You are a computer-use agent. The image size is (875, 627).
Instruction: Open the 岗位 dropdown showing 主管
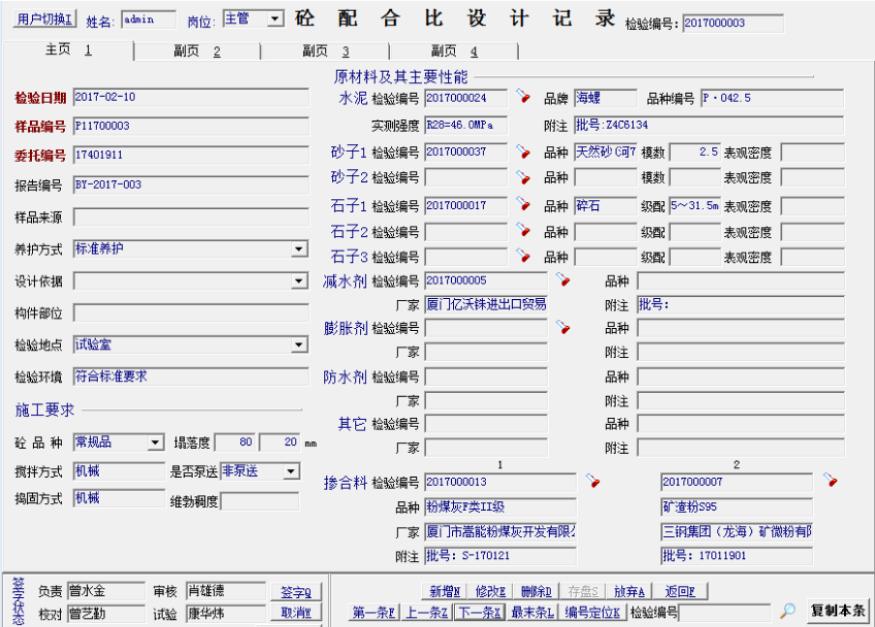tap(275, 19)
